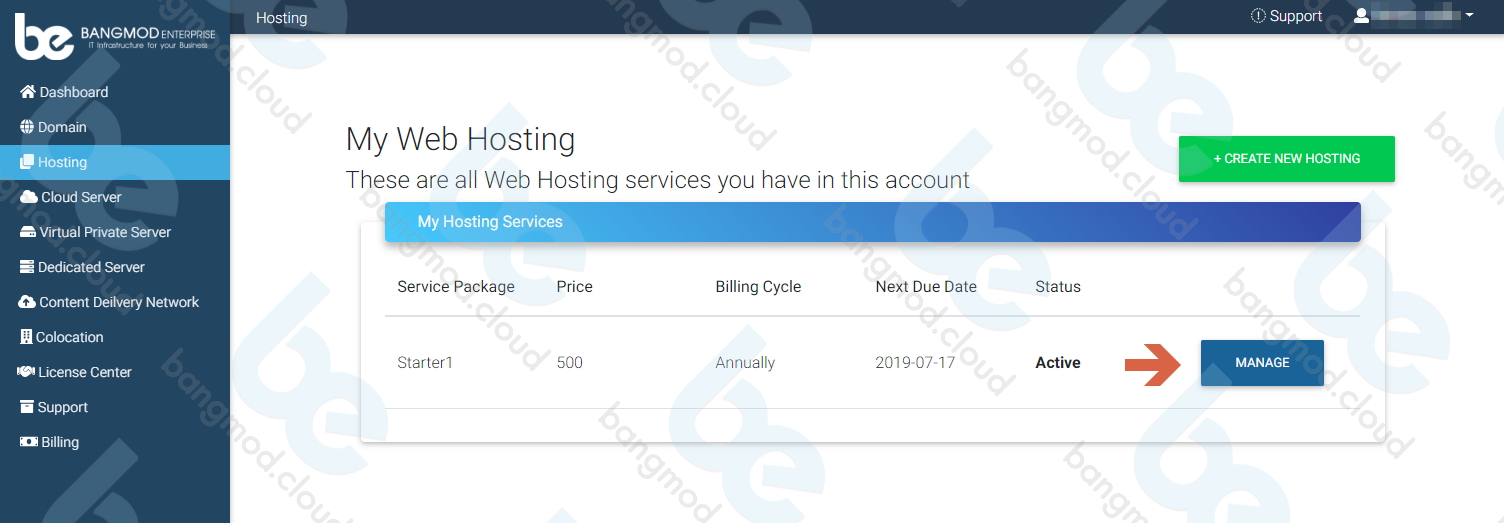Click the Hosting breadcrumb title in header
The image size is (1504, 523).
click(x=282, y=18)
